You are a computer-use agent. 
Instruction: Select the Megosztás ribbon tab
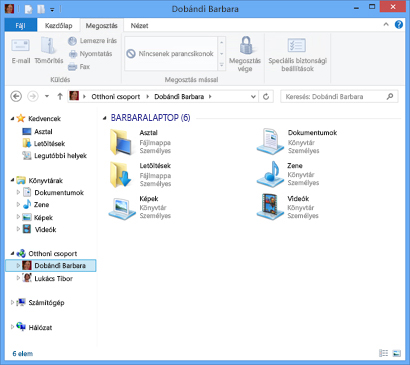(x=101, y=25)
